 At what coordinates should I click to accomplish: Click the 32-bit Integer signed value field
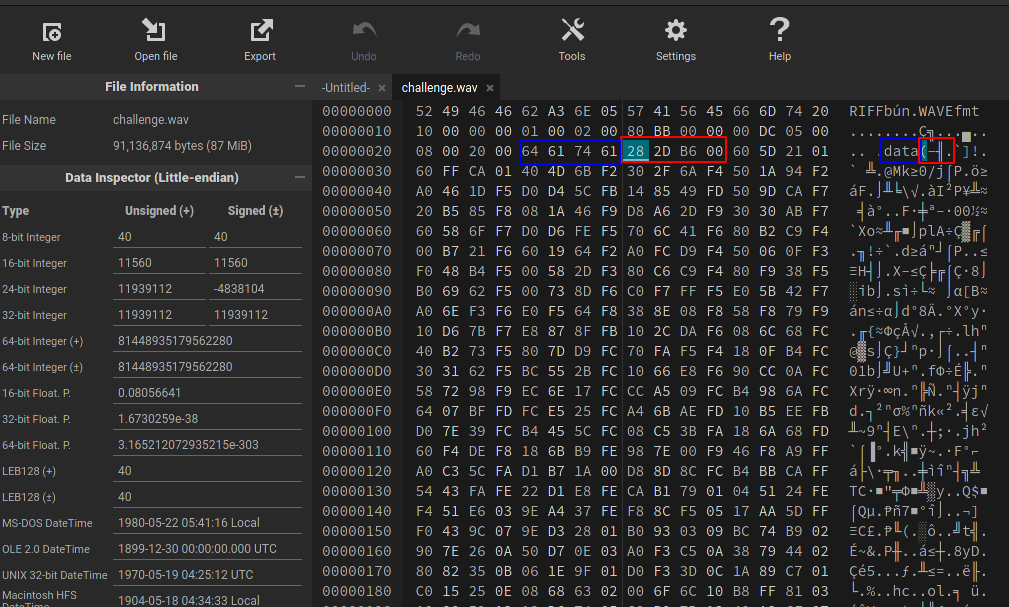coord(255,315)
